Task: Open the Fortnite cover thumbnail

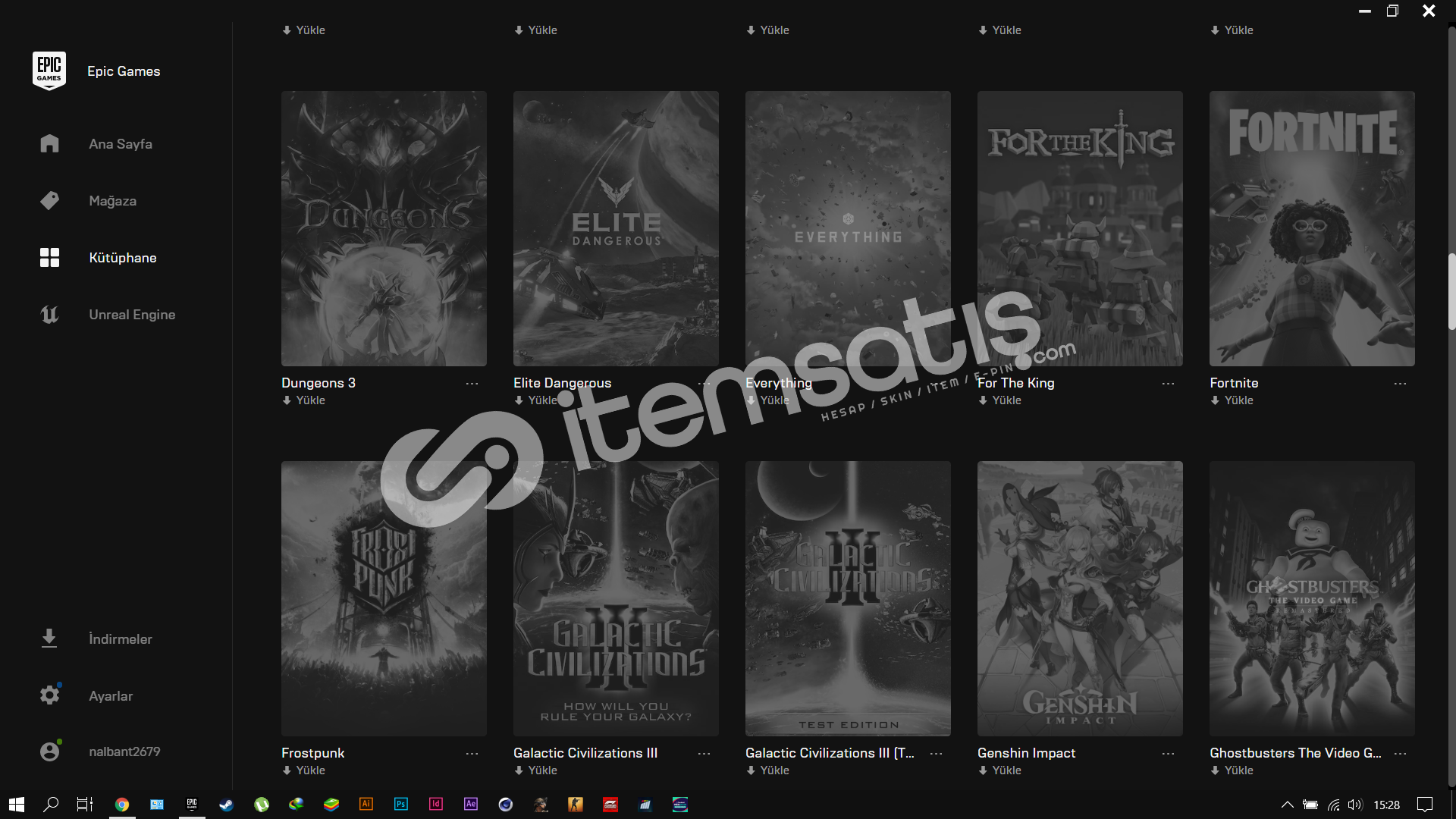Action: point(1312,229)
